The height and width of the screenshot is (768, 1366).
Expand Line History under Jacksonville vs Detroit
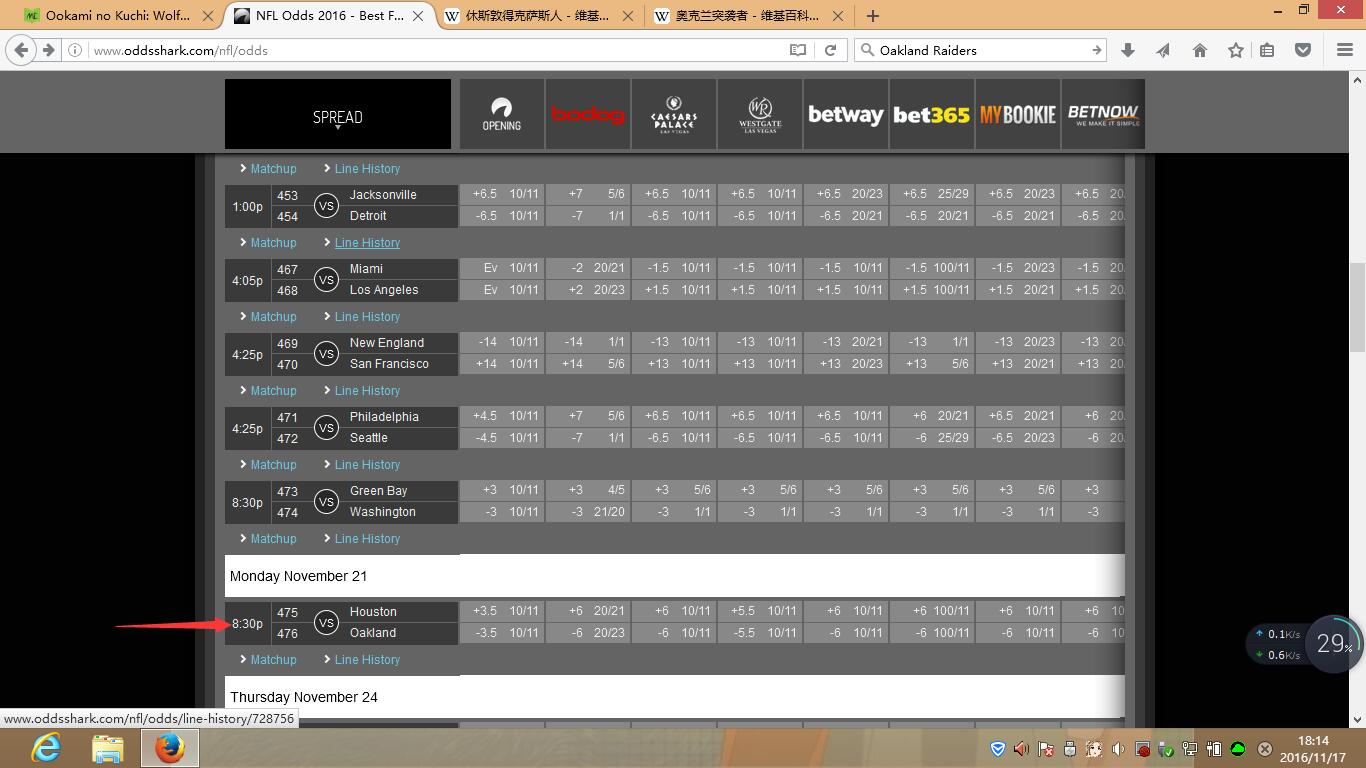[367, 243]
